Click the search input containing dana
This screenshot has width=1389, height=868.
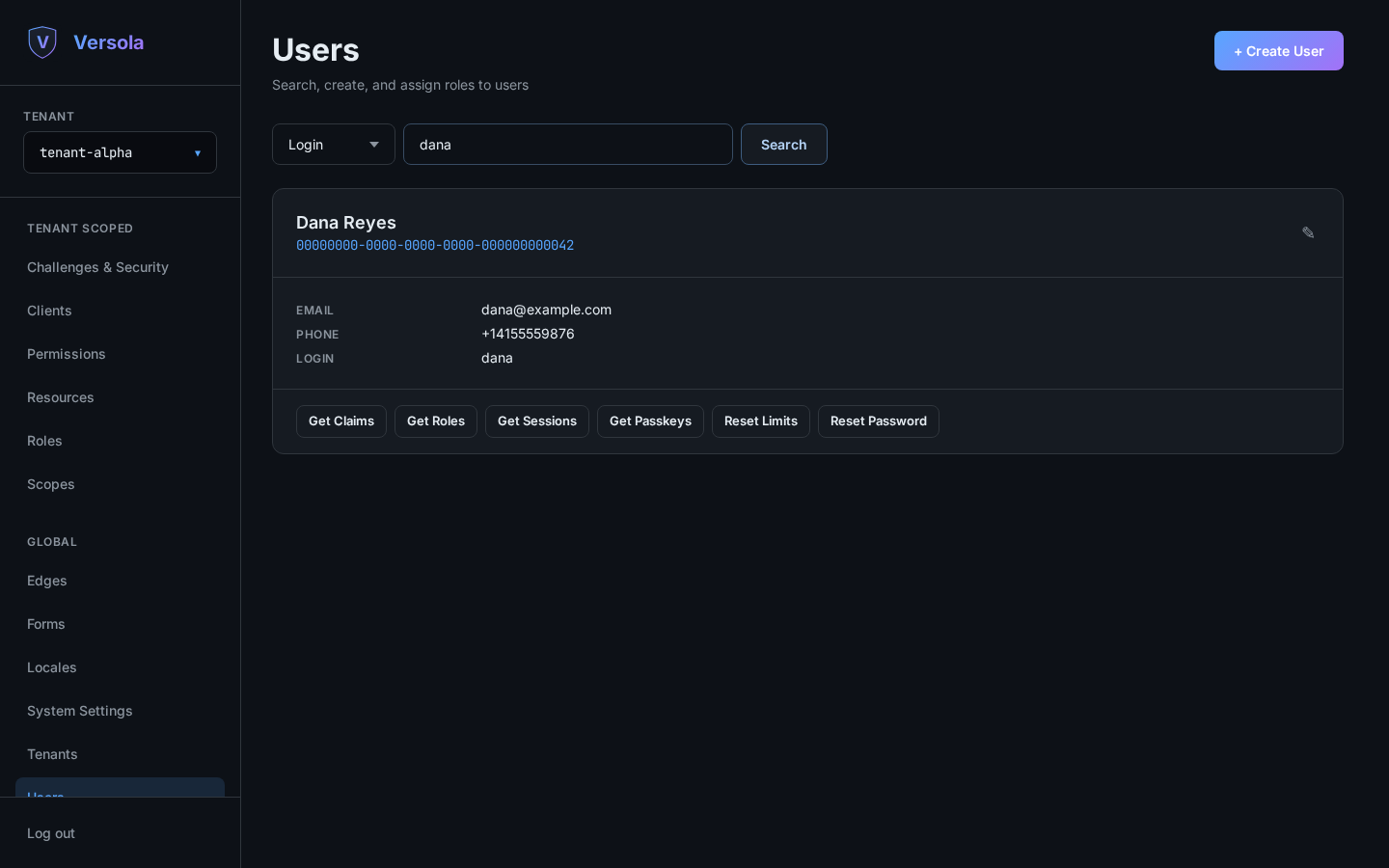[x=568, y=145]
